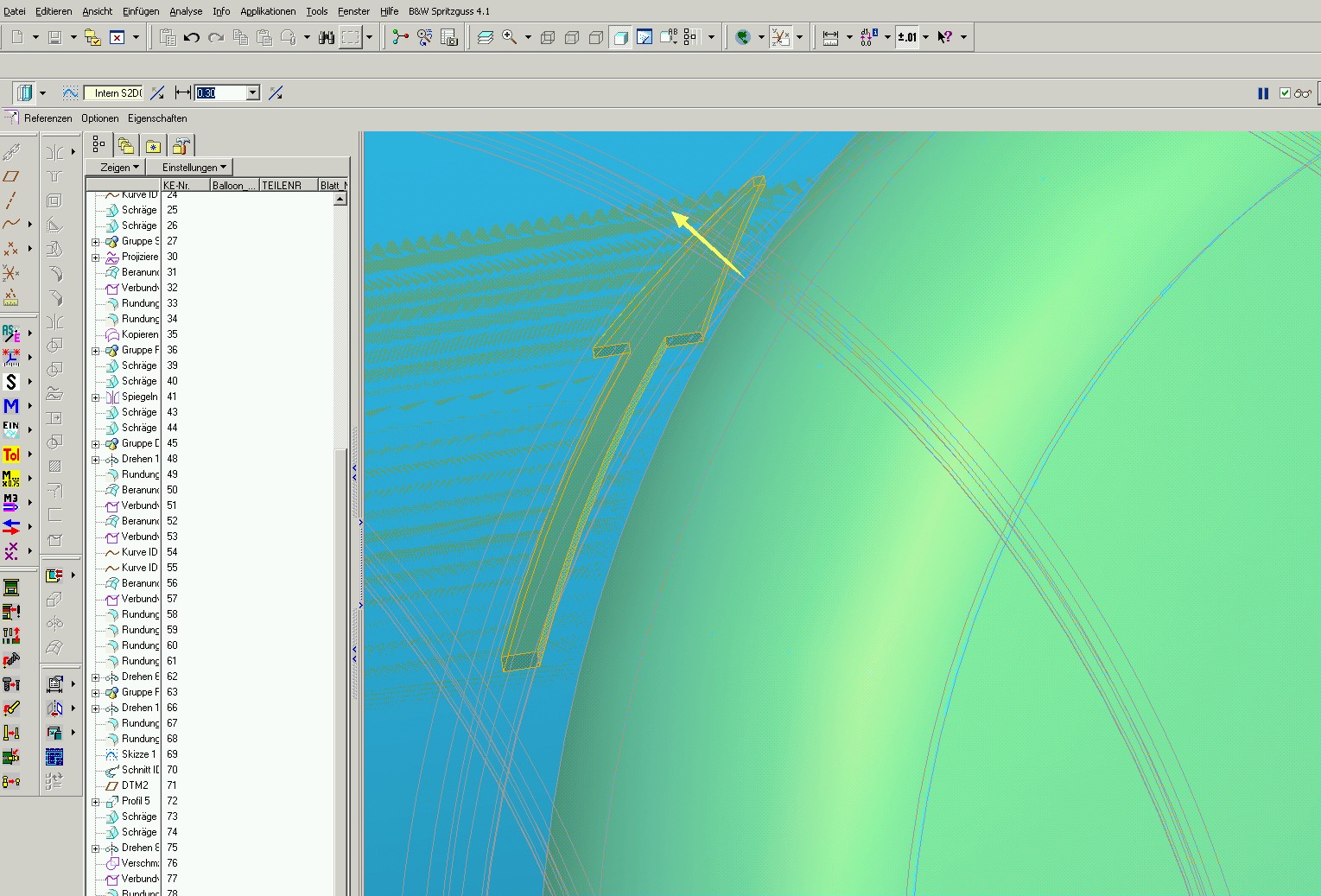Click the pause feature button
The width and height of the screenshot is (1321, 896).
point(1263,93)
